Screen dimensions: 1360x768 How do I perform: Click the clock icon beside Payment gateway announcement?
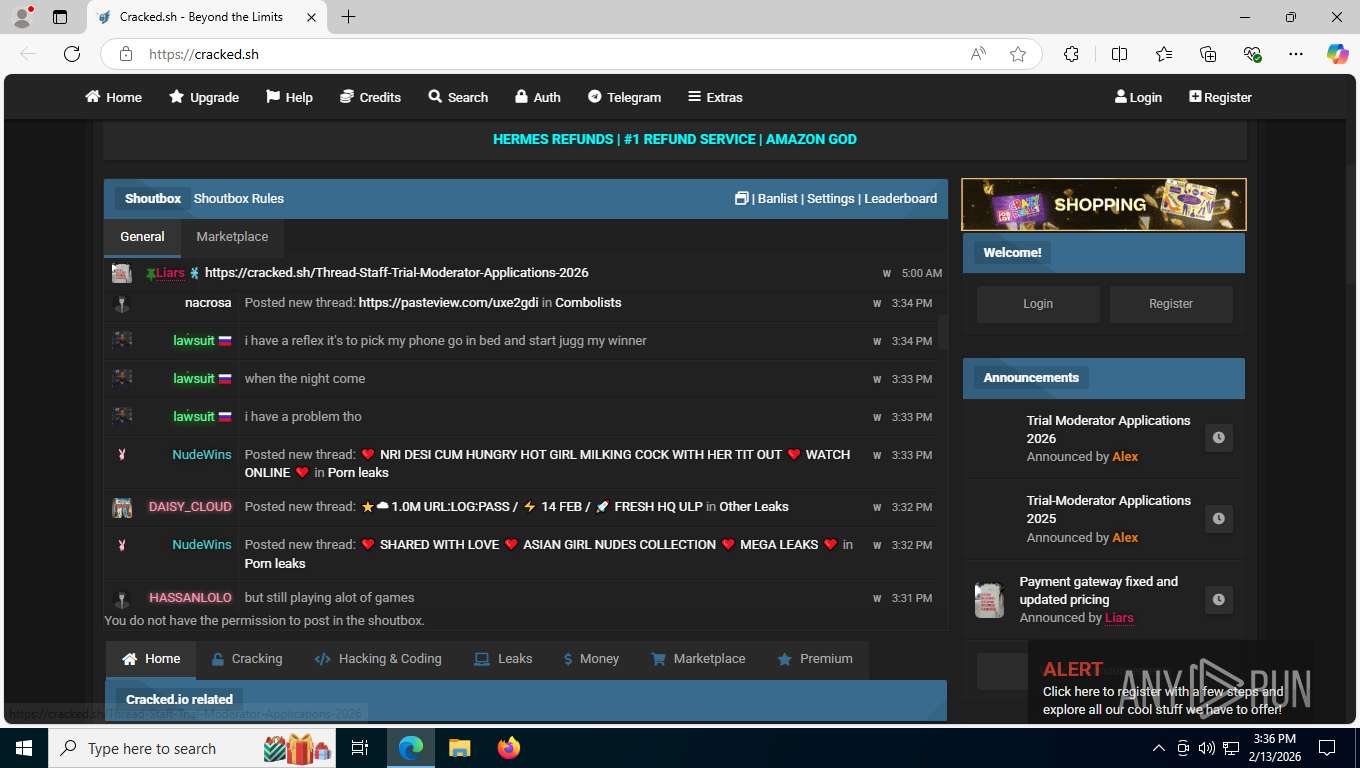coord(1218,600)
